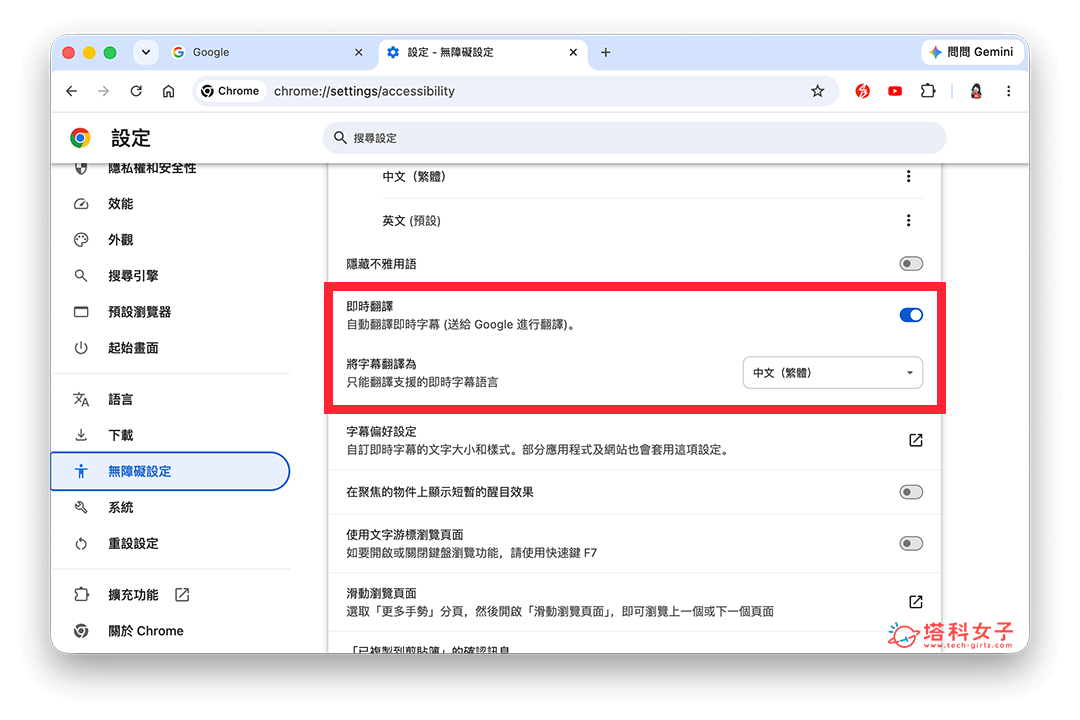The width and height of the screenshot is (1080, 720).
Task: Click the download icon beside 下載
Action: [81, 435]
